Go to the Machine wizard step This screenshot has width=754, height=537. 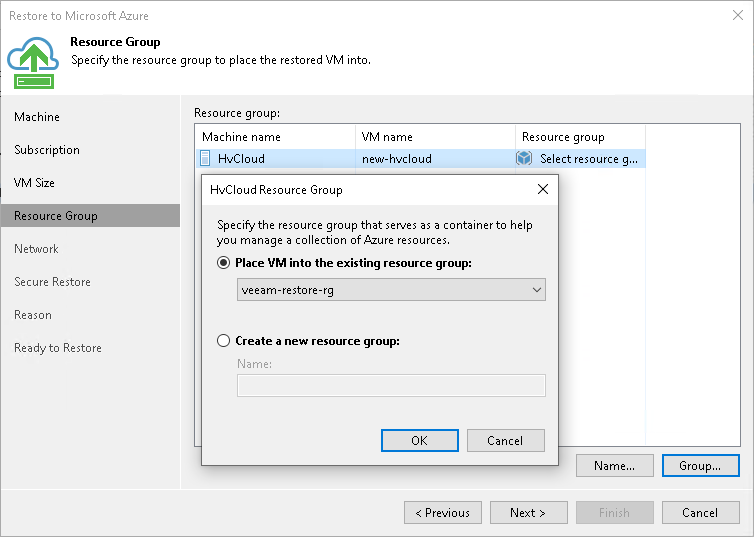(x=37, y=117)
